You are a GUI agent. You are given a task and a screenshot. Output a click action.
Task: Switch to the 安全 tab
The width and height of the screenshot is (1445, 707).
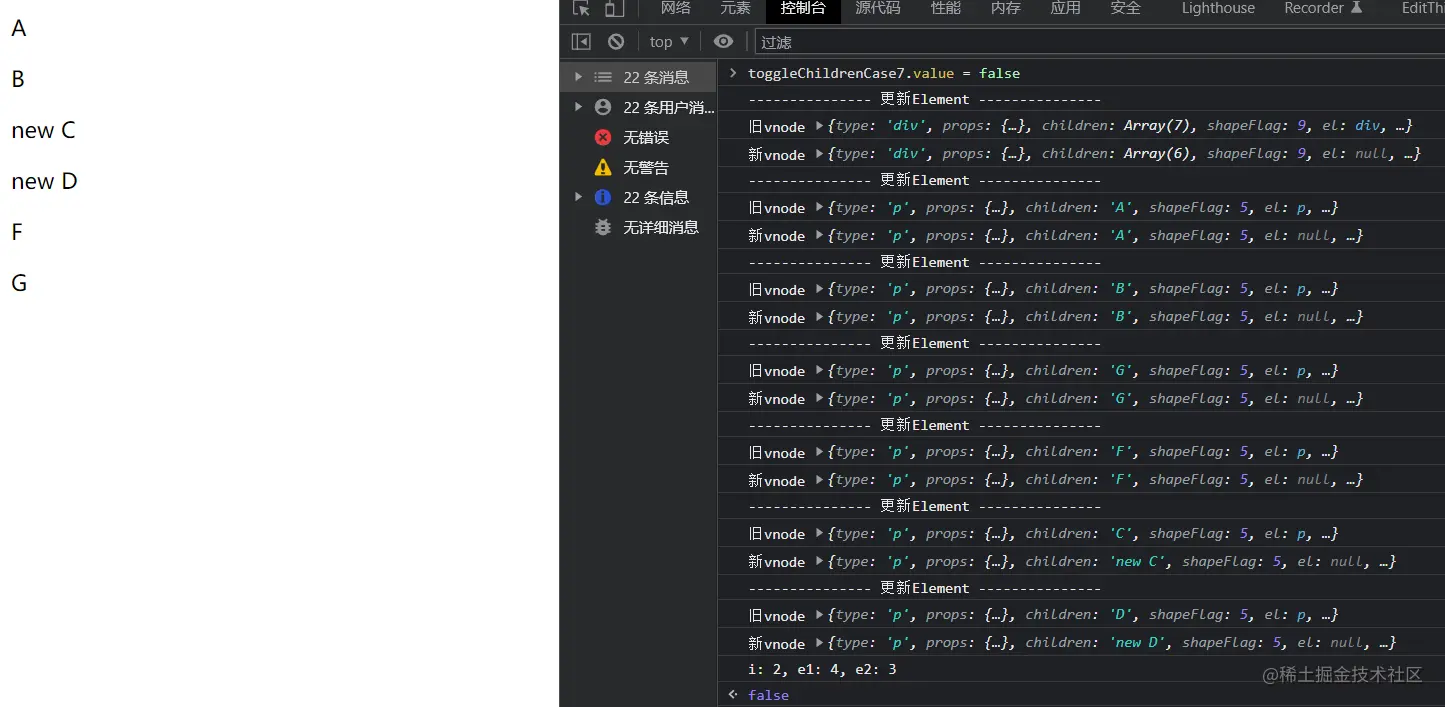[1125, 8]
